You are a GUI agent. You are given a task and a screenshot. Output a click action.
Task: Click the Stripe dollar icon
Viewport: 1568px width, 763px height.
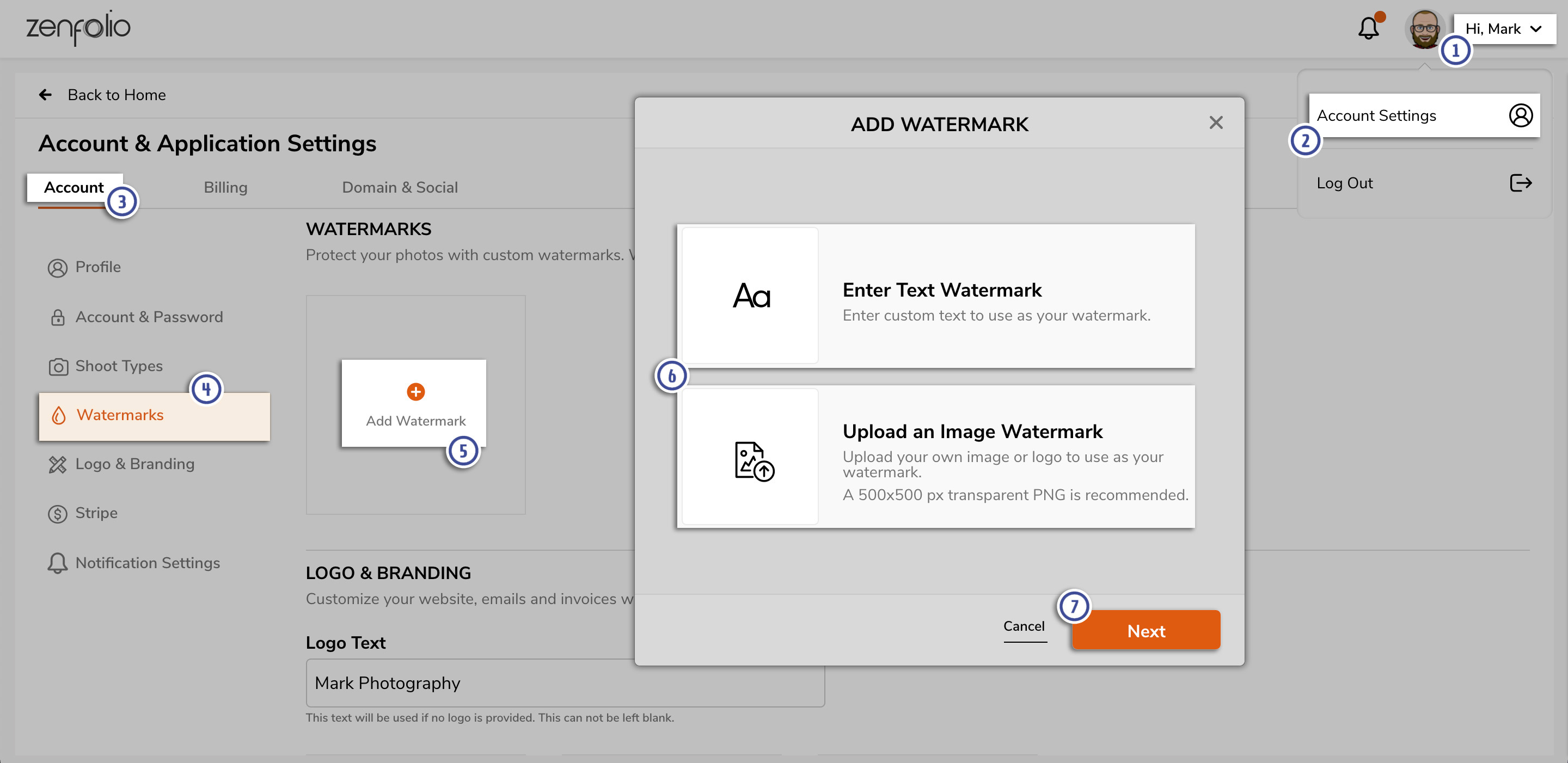click(x=58, y=513)
